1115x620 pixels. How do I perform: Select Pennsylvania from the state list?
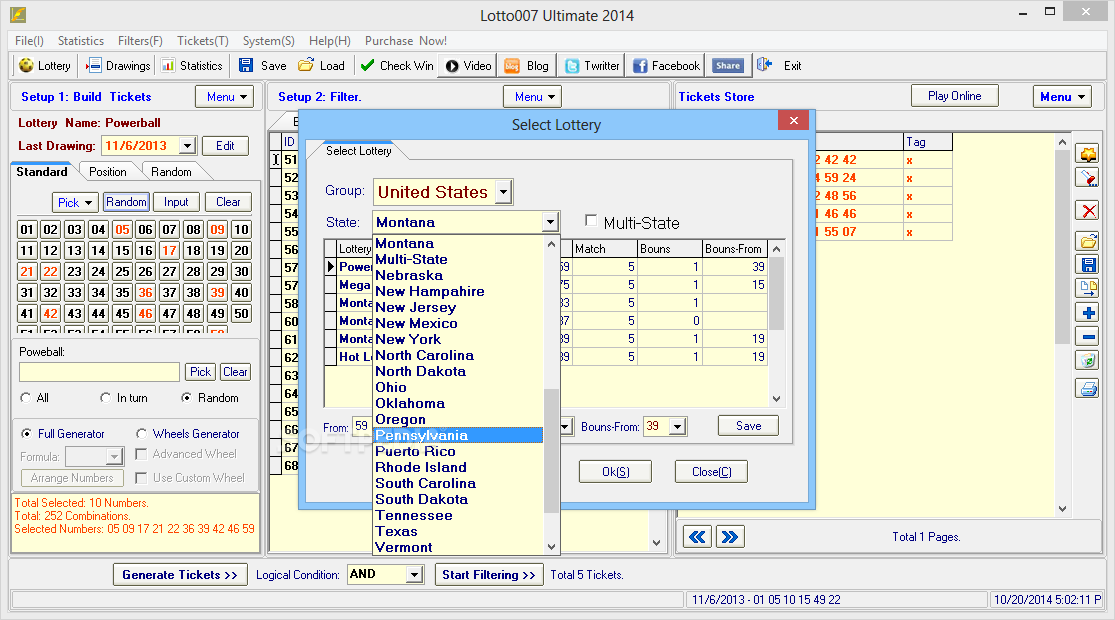458,435
